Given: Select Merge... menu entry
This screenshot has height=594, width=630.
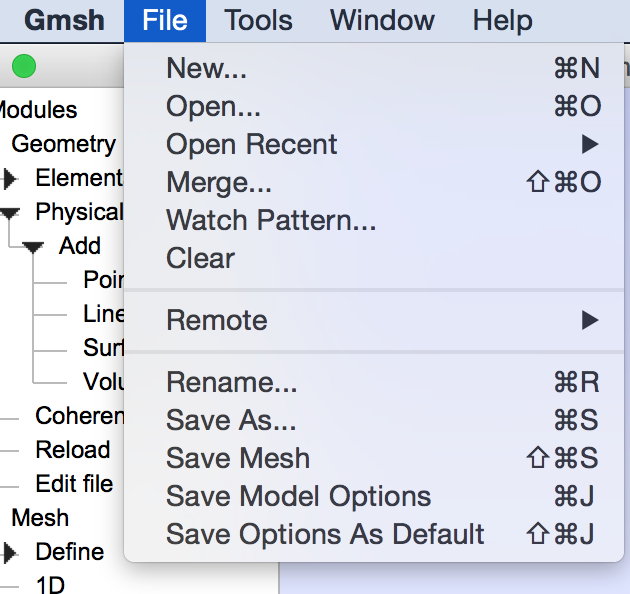Looking at the screenshot, I should 374,182.
